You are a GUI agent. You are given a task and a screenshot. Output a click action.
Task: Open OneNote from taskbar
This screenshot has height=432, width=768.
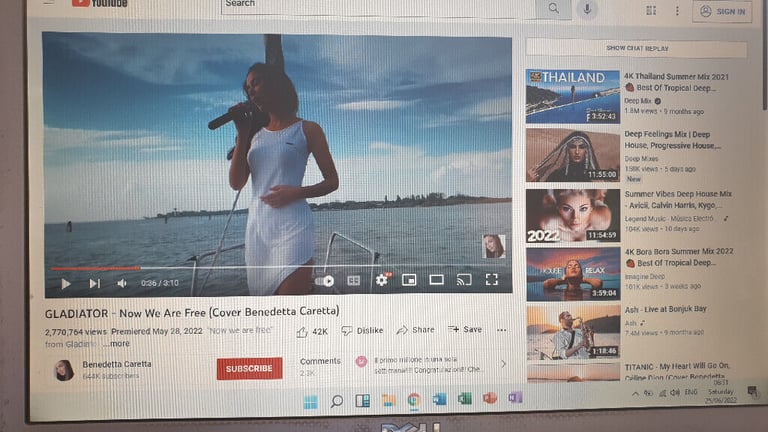pyautogui.click(x=515, y=398)
